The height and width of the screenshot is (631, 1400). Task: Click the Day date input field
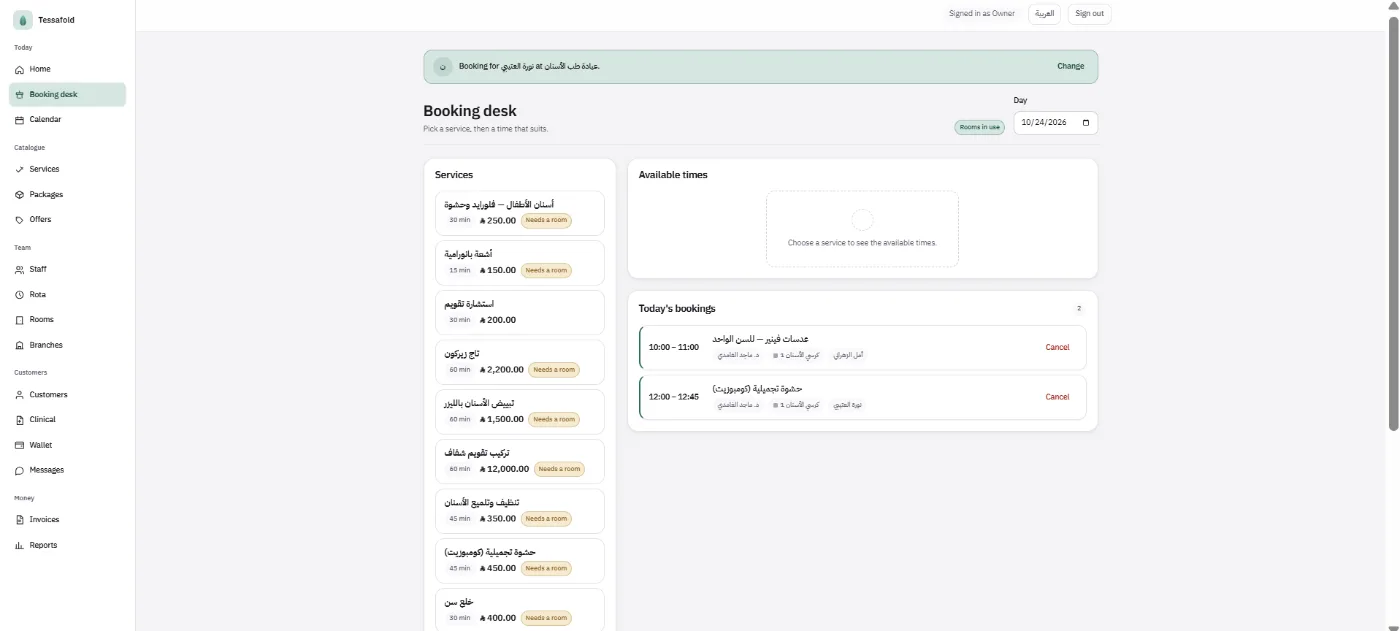(1055, 123)
